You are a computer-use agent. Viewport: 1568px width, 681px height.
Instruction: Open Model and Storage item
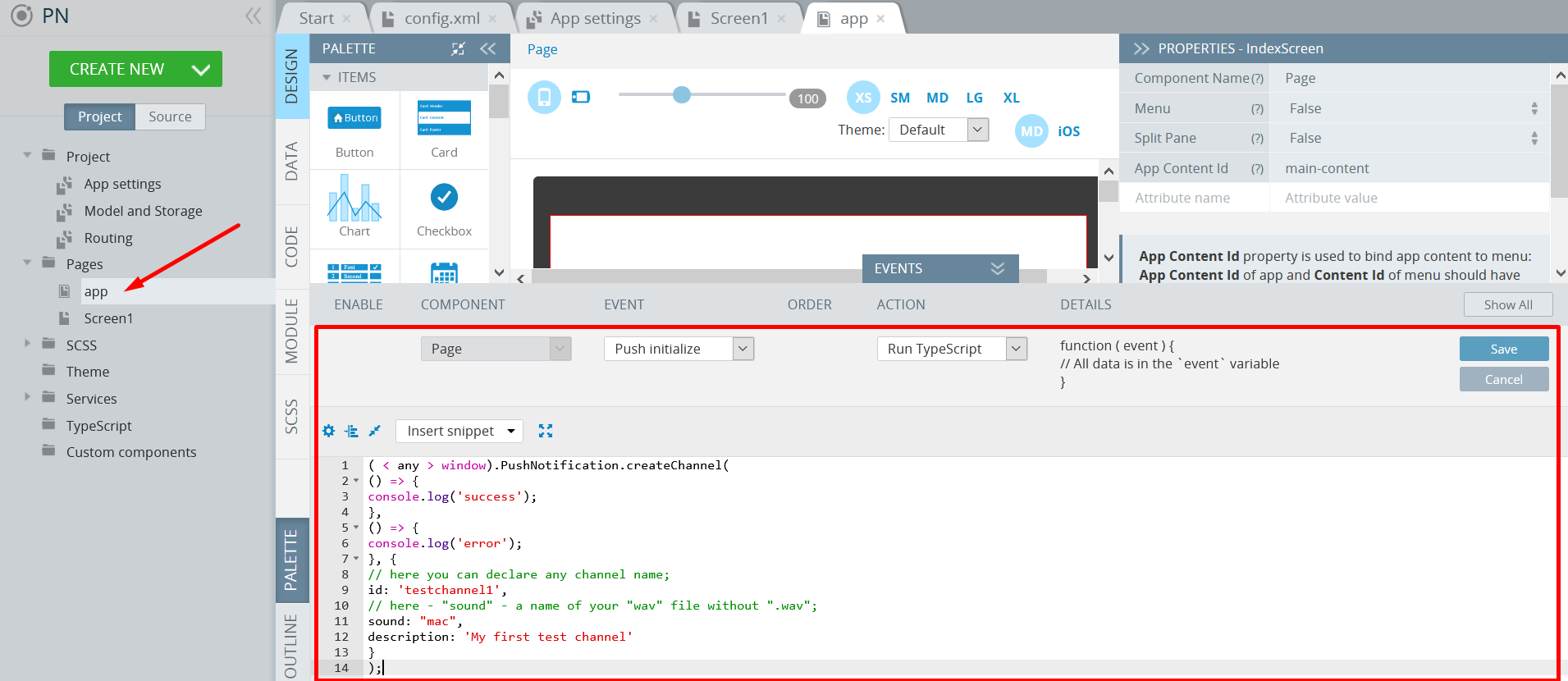[143, 211]
